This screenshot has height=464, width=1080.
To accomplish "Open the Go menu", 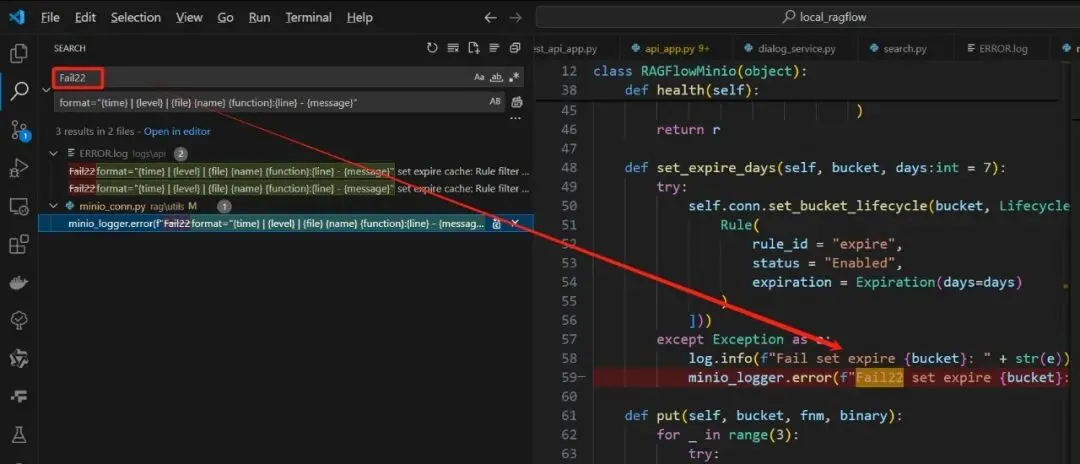I will point(226,17).
